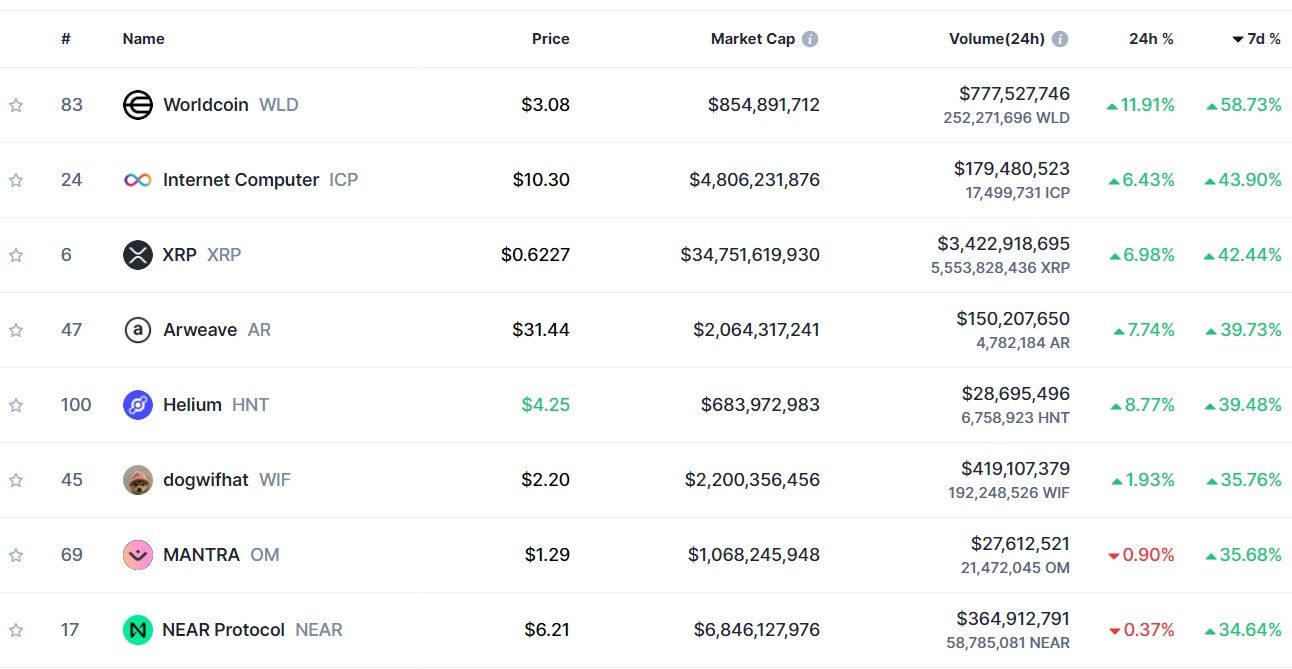The width and height of the screenshot is (1292, 669).
Task: Star Worldcoin to add to watchlist
Action: pyautogui.click(x=16, y=105)
